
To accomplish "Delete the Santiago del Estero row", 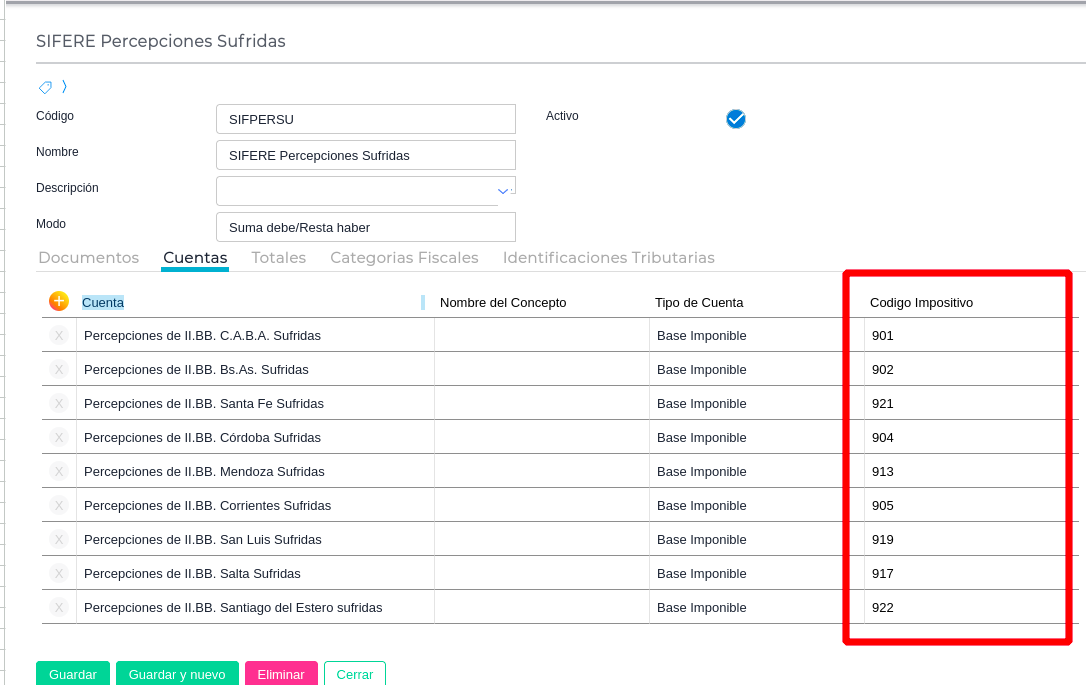I will [x=59, y=608].
